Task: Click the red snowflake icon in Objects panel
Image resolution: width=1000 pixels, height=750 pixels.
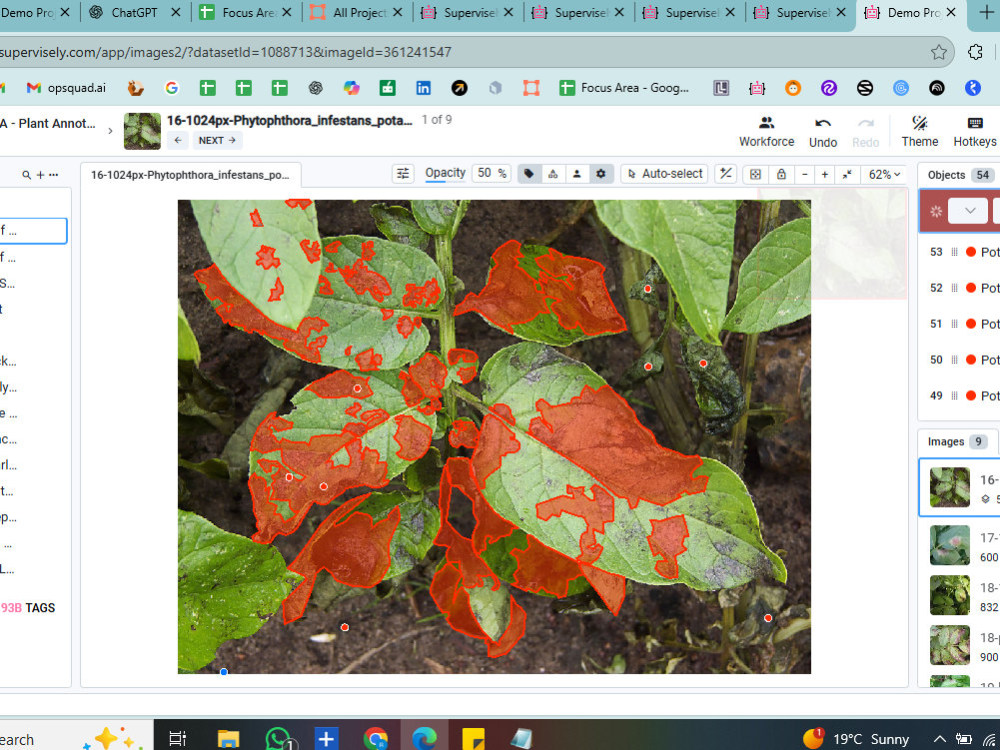Action: 936,211
